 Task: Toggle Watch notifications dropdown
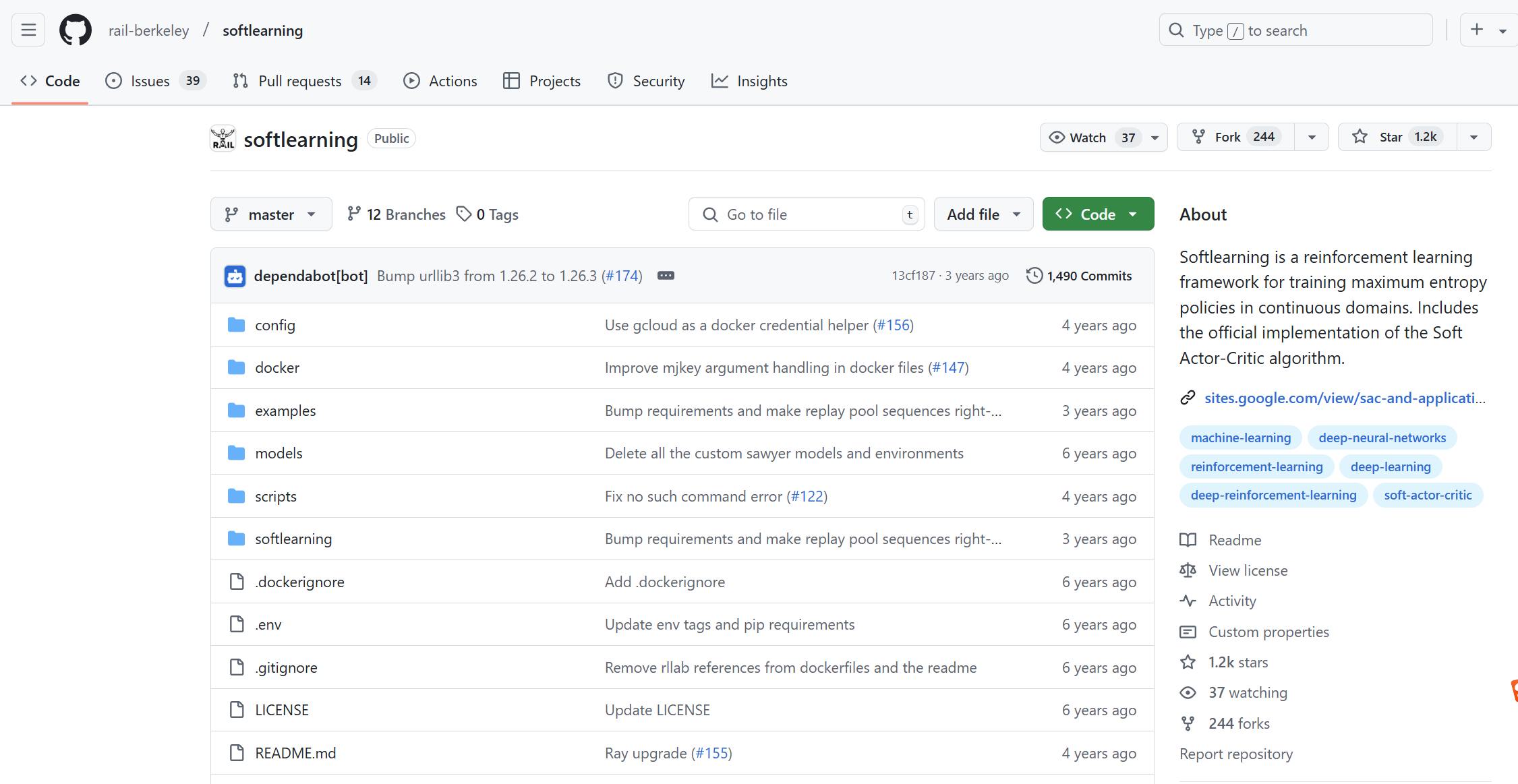tap(1154, 138)
